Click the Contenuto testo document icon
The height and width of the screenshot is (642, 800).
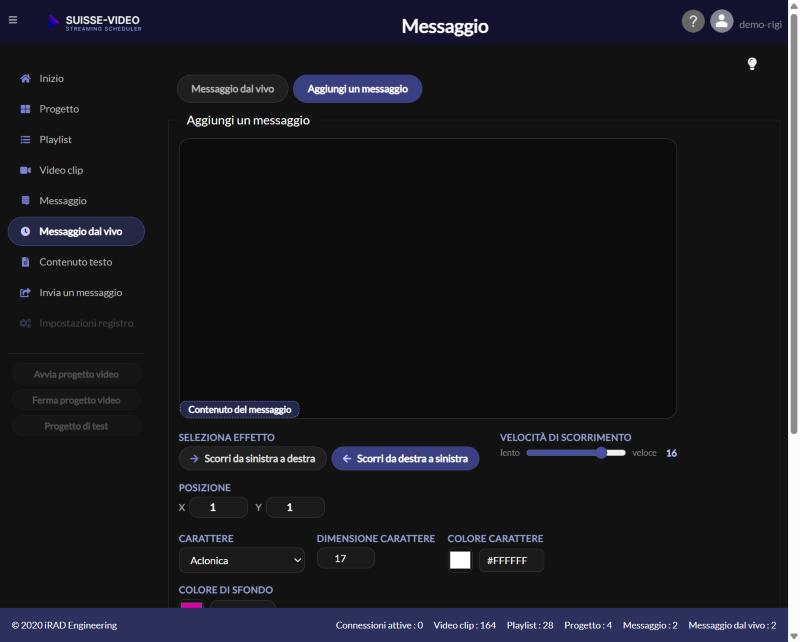tap(25, 262)
